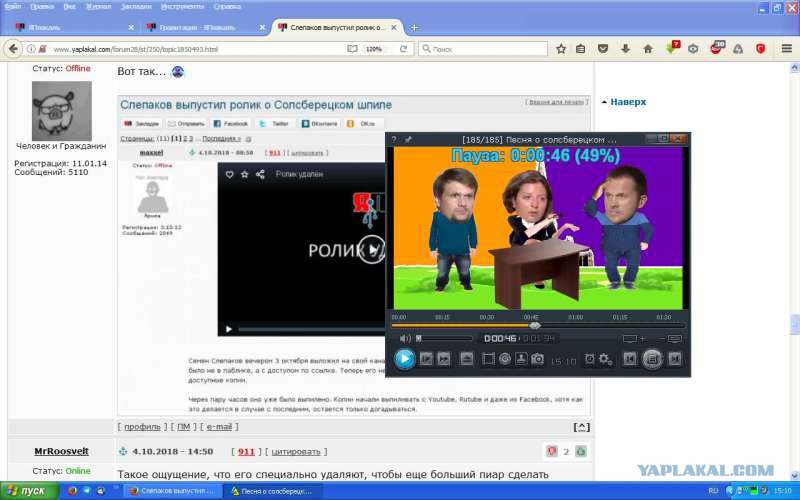Click the scroll-to-top caret icon beside e-mail row
800x500 pixels.
coord(582,427)
